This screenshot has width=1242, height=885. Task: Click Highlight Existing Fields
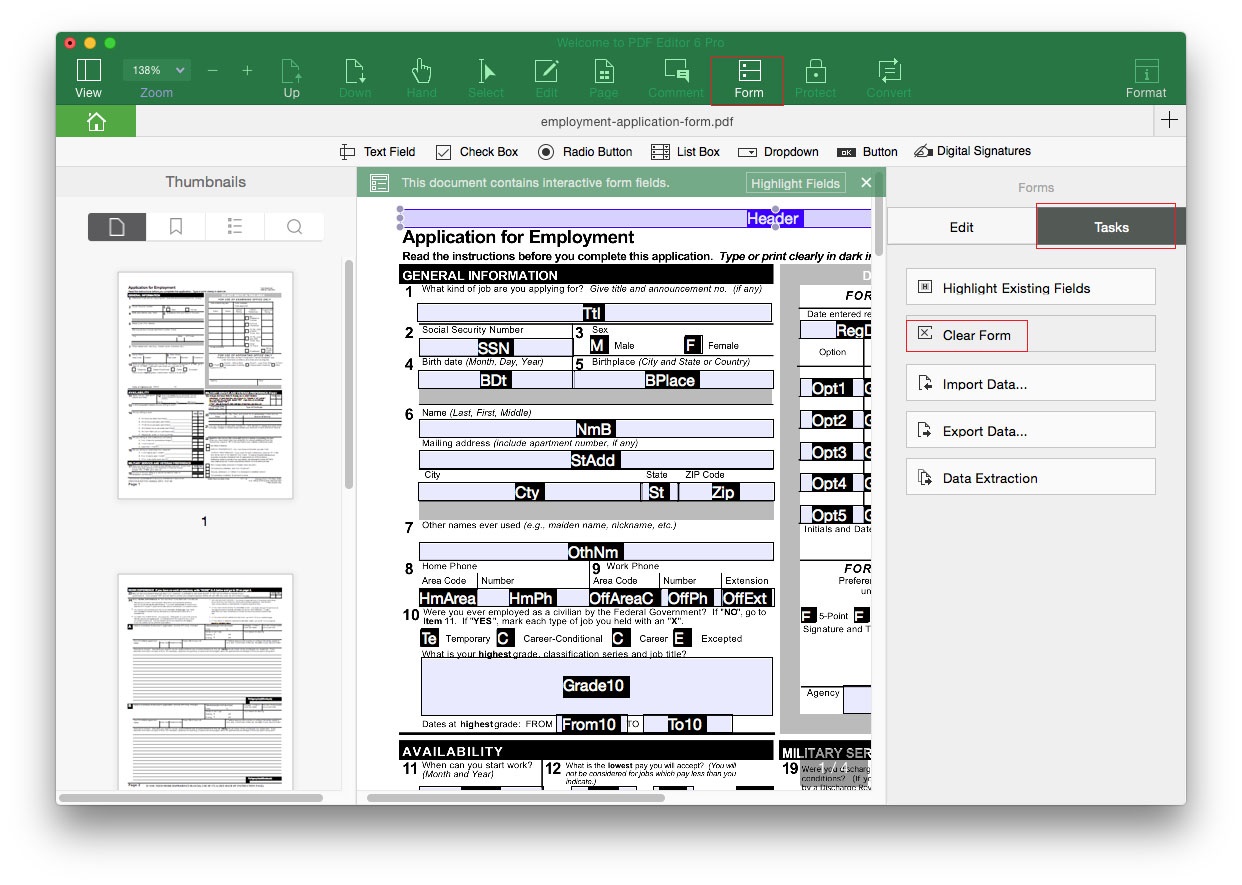(x=1031, y=287)
